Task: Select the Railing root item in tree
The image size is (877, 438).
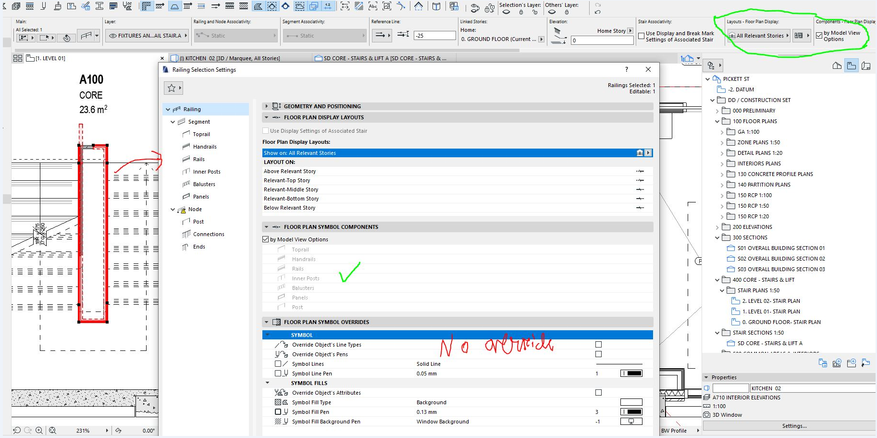Action: click(x=205, y=110)
